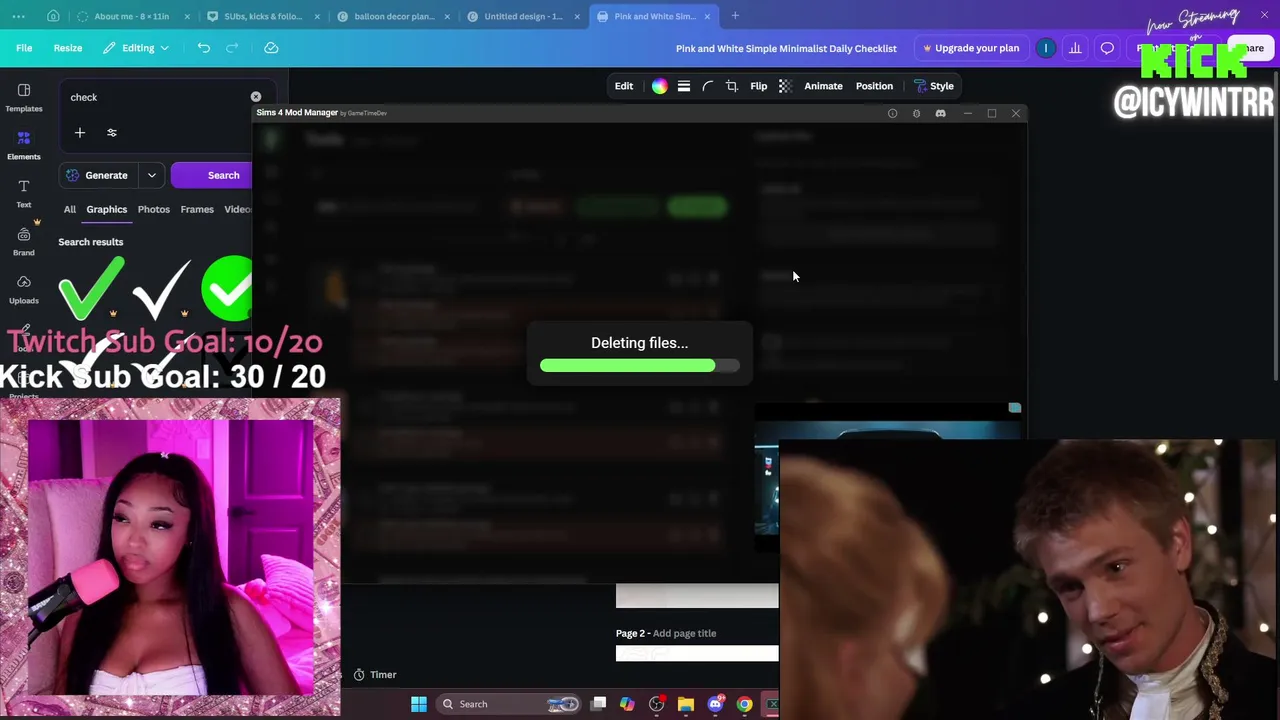Add a plus attachment under search box

(80, 133)
